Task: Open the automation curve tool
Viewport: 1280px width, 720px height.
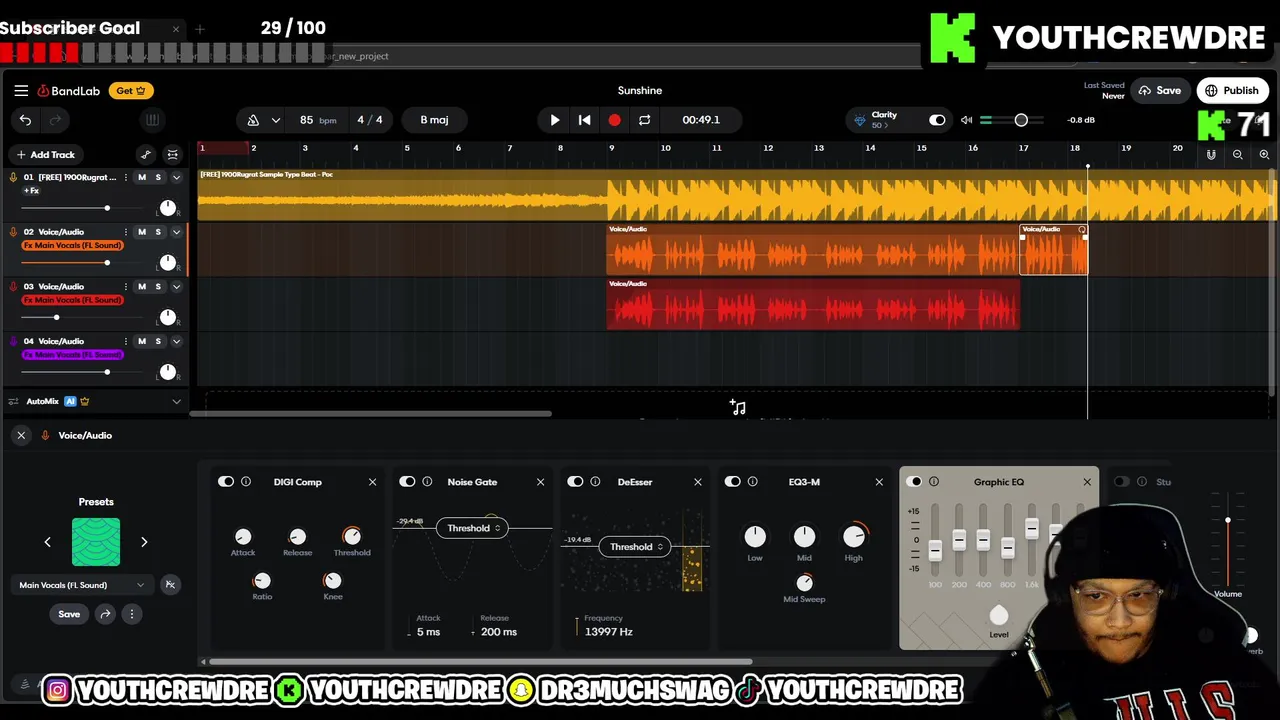Action: 146,154
